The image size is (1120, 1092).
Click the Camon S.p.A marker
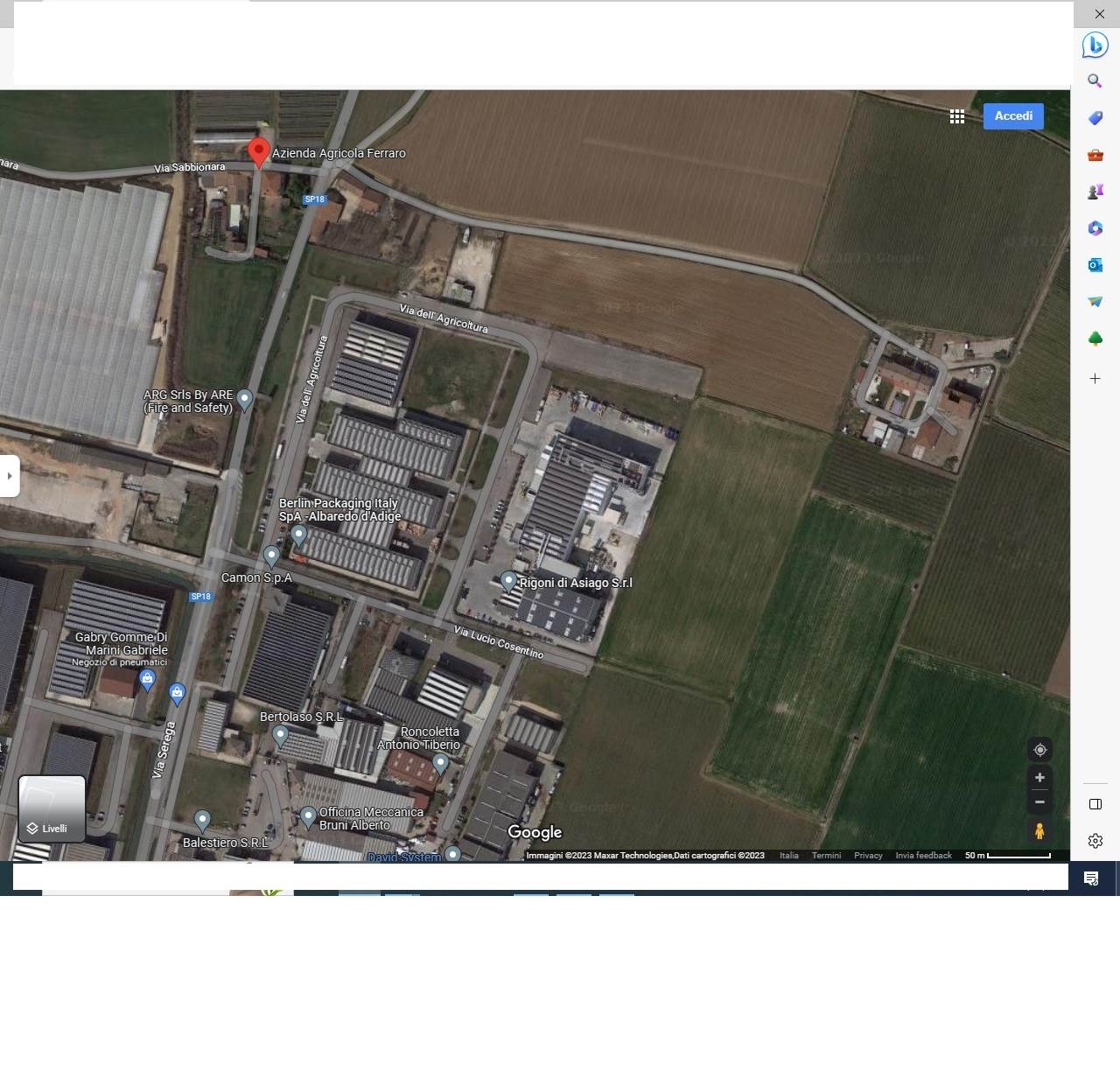[x=271, y=556]
